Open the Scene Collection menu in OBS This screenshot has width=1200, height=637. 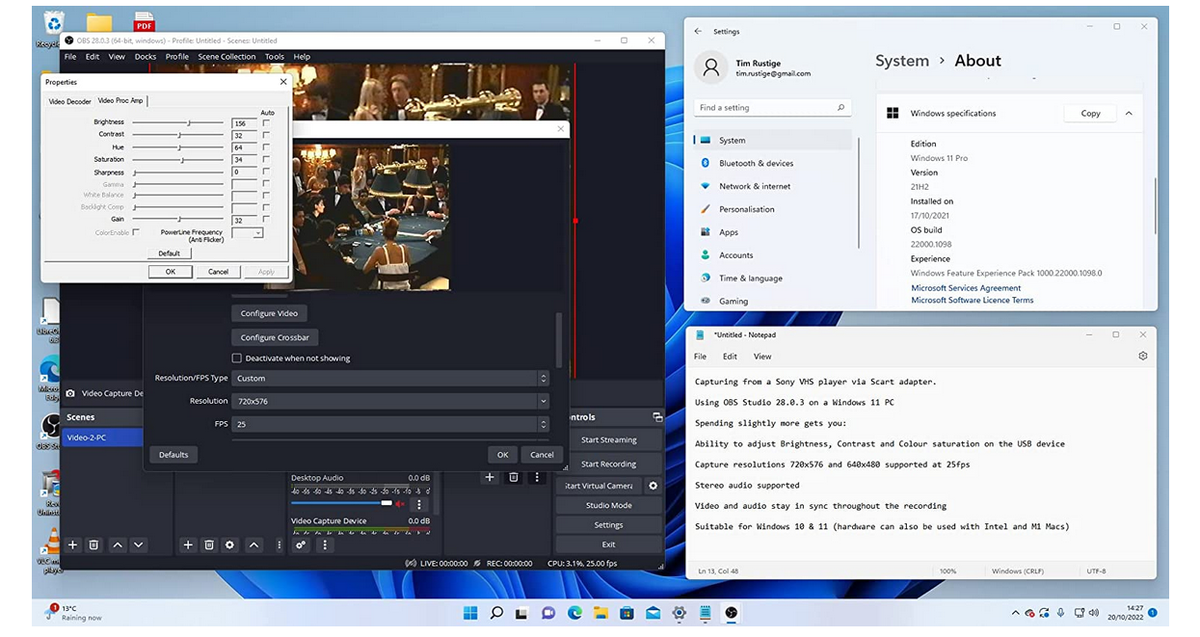tap(226, 57)
